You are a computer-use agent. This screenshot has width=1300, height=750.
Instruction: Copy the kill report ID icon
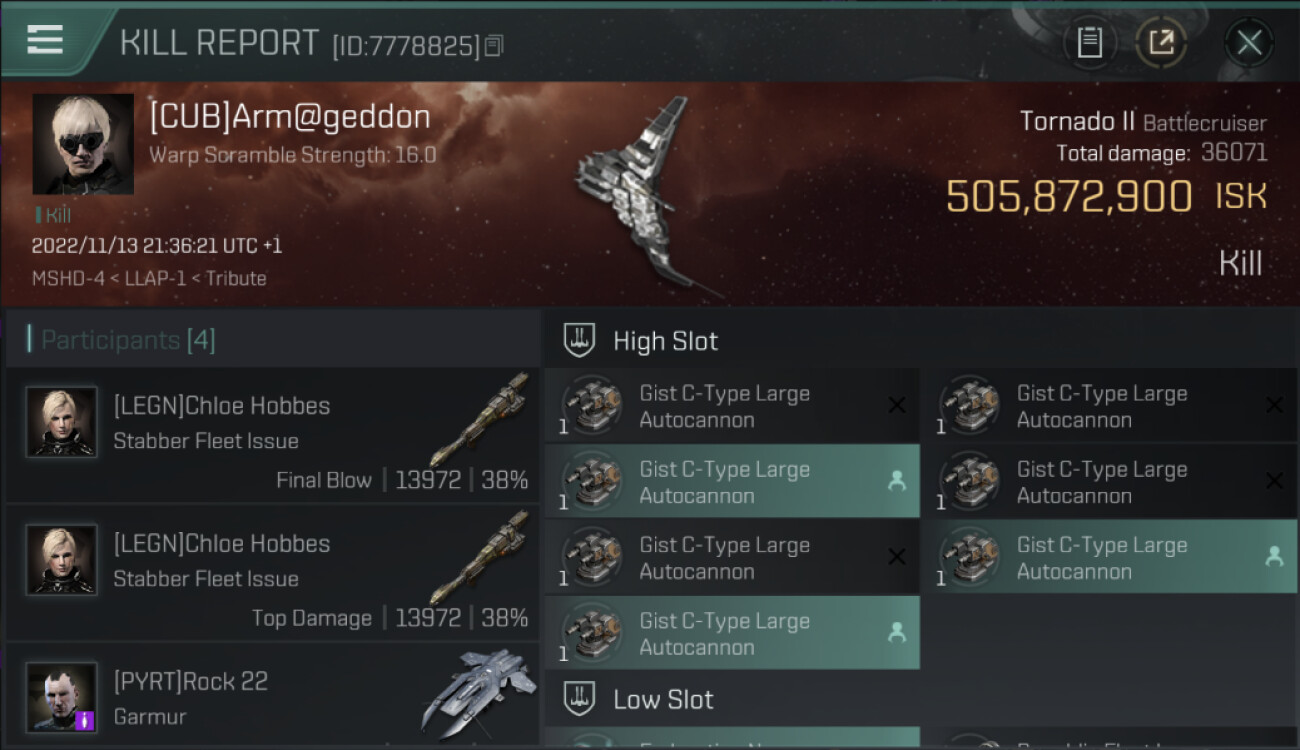(494, 45)
